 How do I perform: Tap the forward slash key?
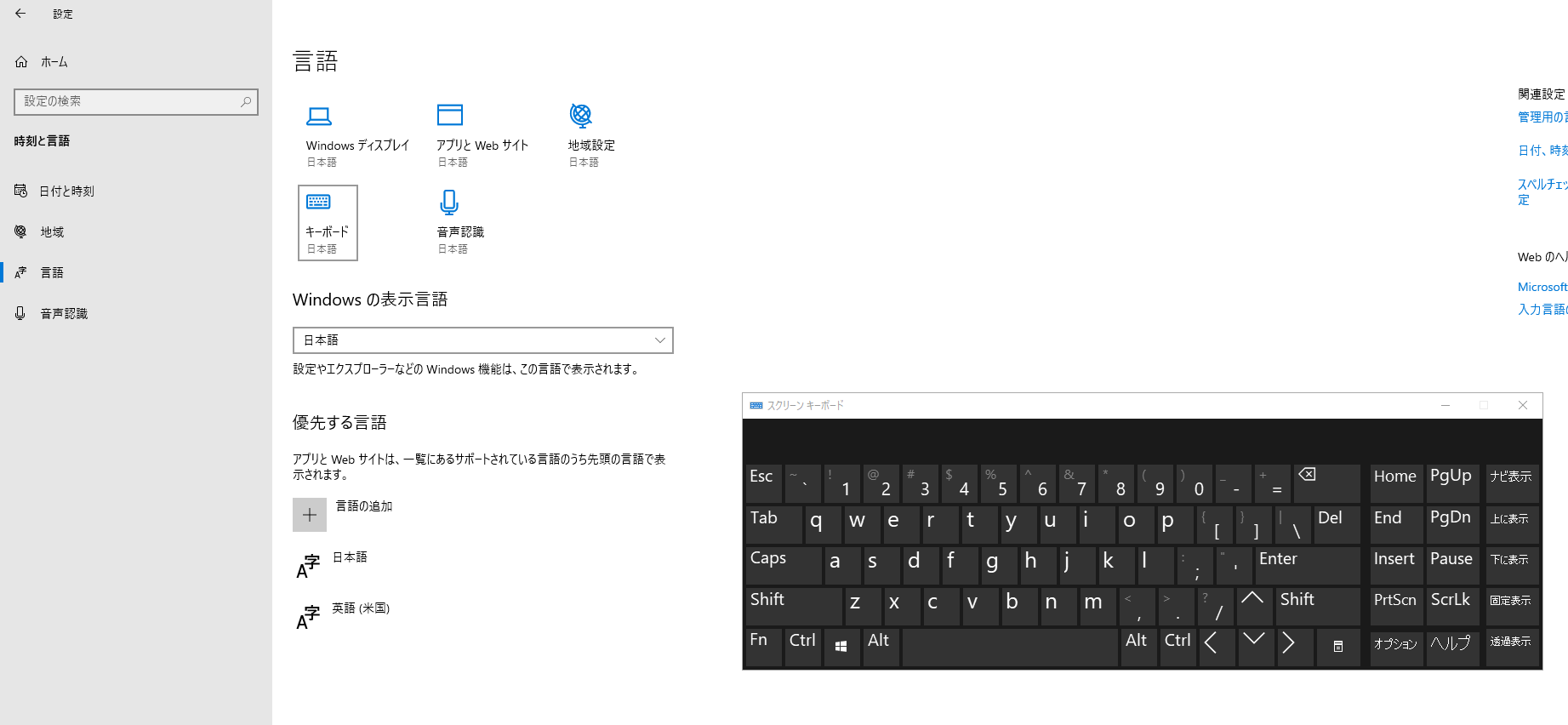[1215, 607]
